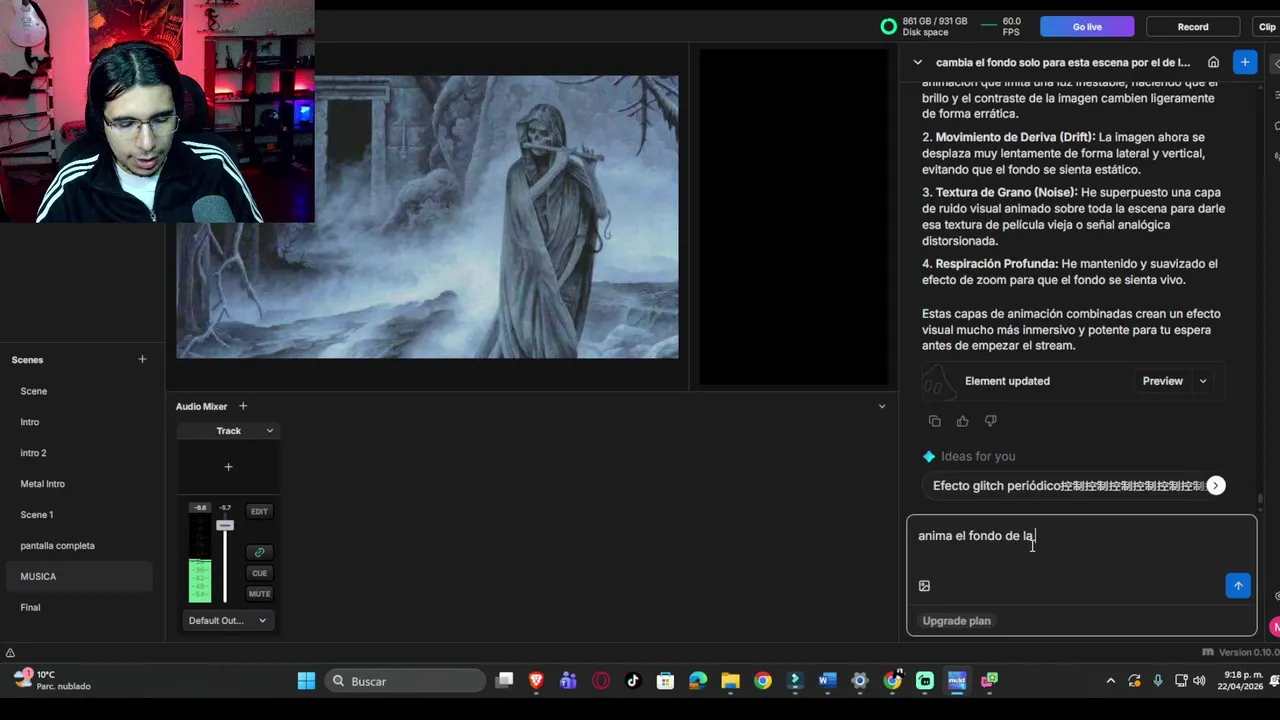1280x720 pixels.
Task: Show hidden system tray icons
Action: point(1110,681)
